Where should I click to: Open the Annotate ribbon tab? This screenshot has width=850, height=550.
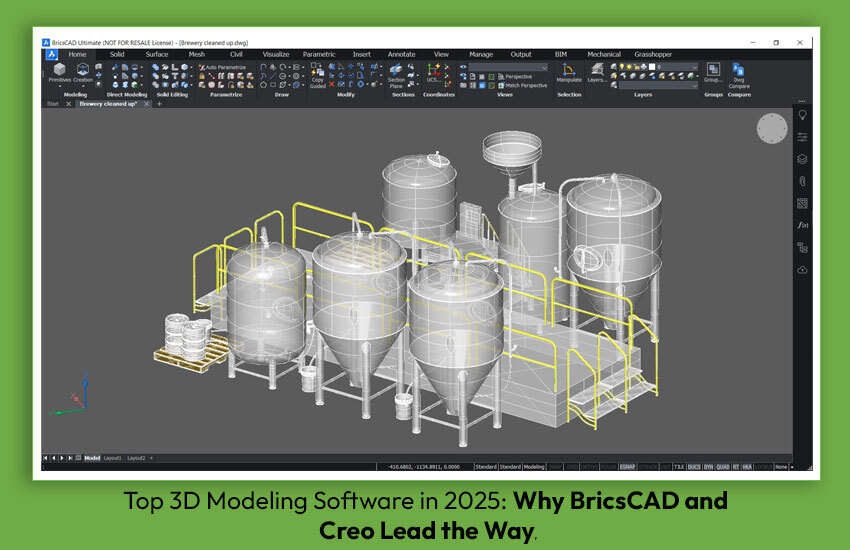click(401, 54)
